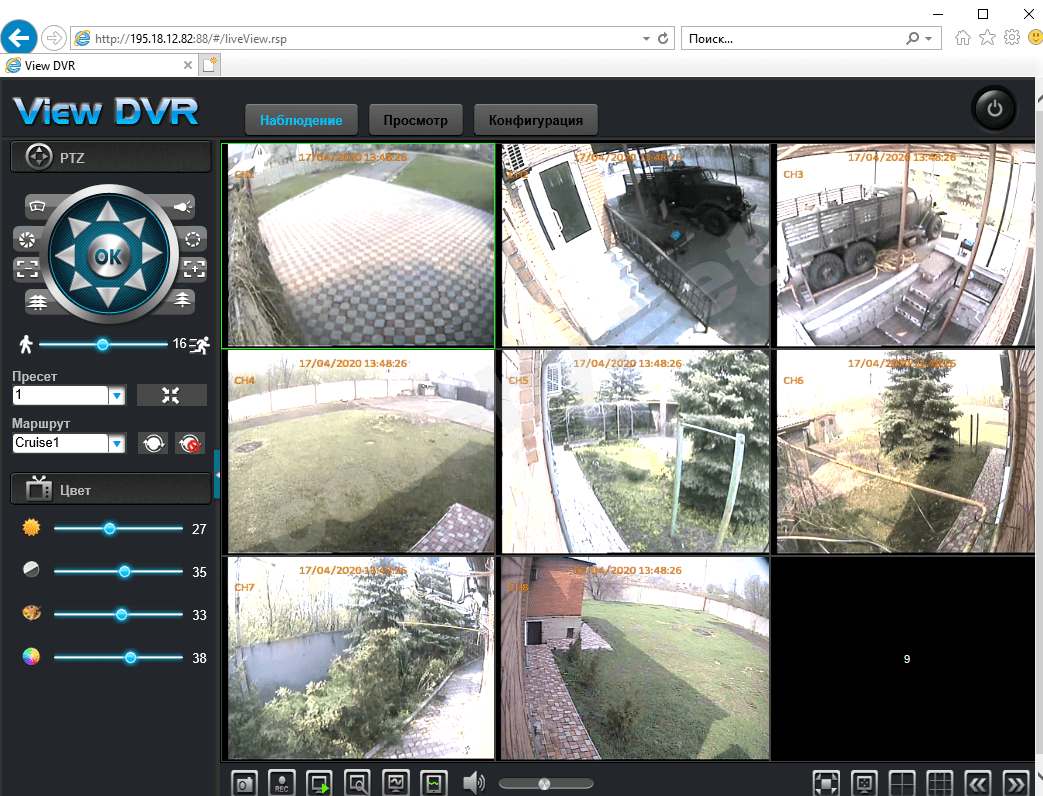Screen dimensions: 1043x796
Task: Select the four-camera grid layout
Action: (903, 783)
